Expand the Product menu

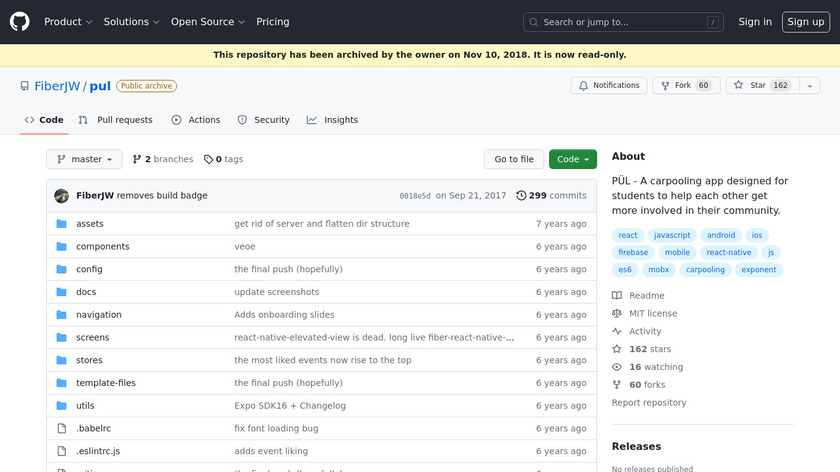(68, 22)
